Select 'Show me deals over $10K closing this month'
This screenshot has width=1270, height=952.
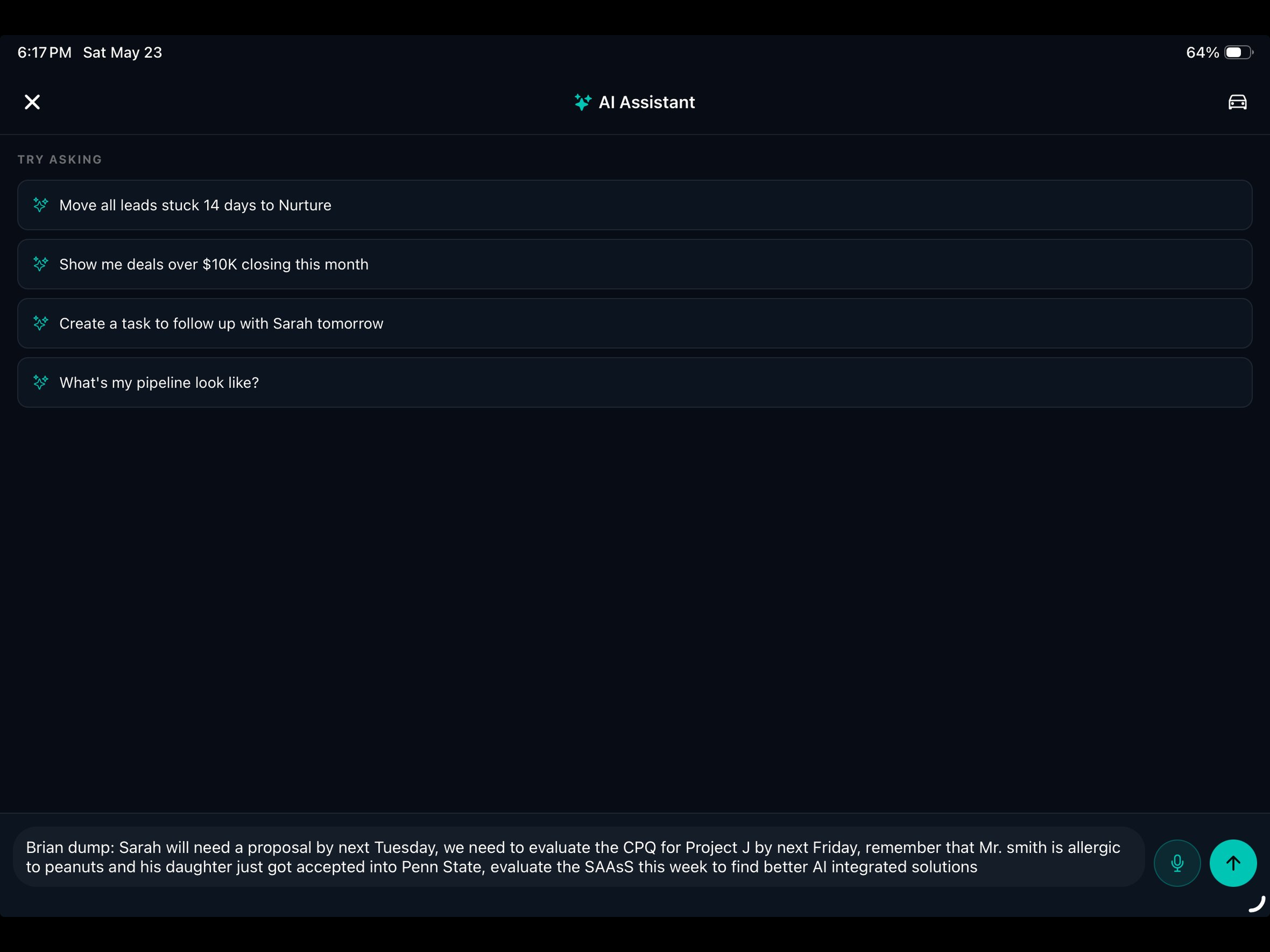[635, 264]
